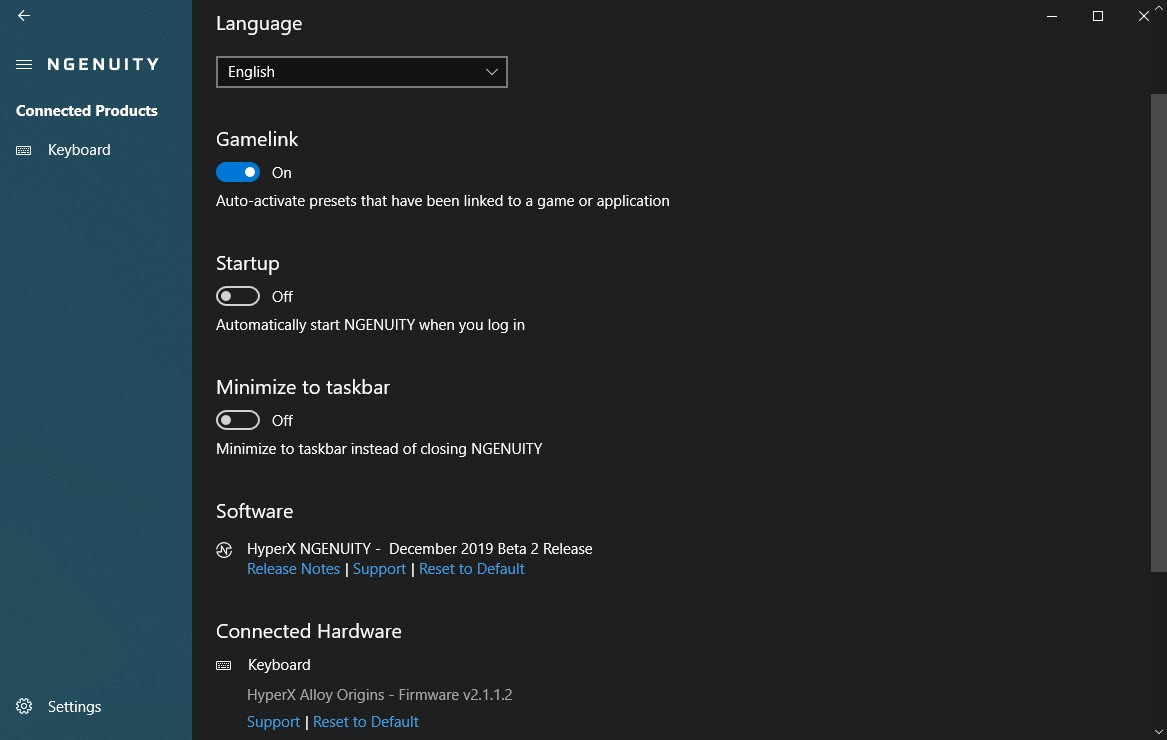Click the scrollbar down arrow

[1158, 733]
